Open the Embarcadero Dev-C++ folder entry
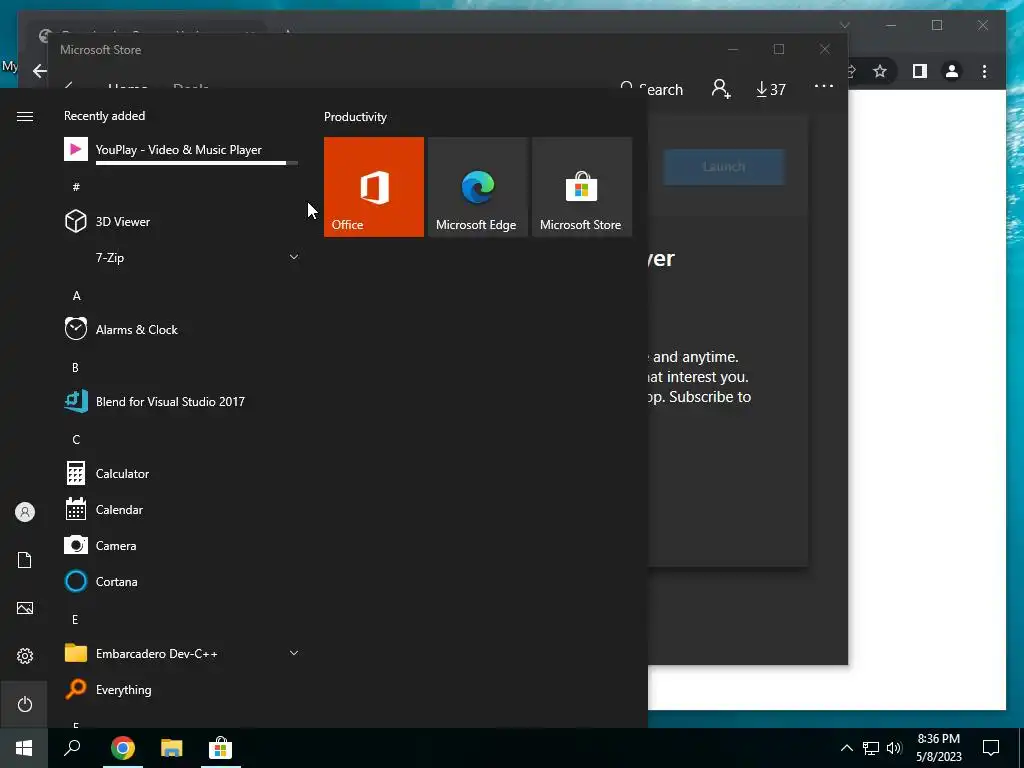The width and height of the screenshot is (1024, 768). pos(181,653)
